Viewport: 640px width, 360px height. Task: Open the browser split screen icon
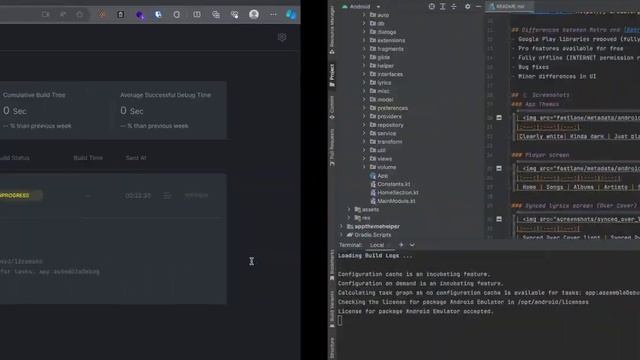pyautogui.click(x=197, y=14)
